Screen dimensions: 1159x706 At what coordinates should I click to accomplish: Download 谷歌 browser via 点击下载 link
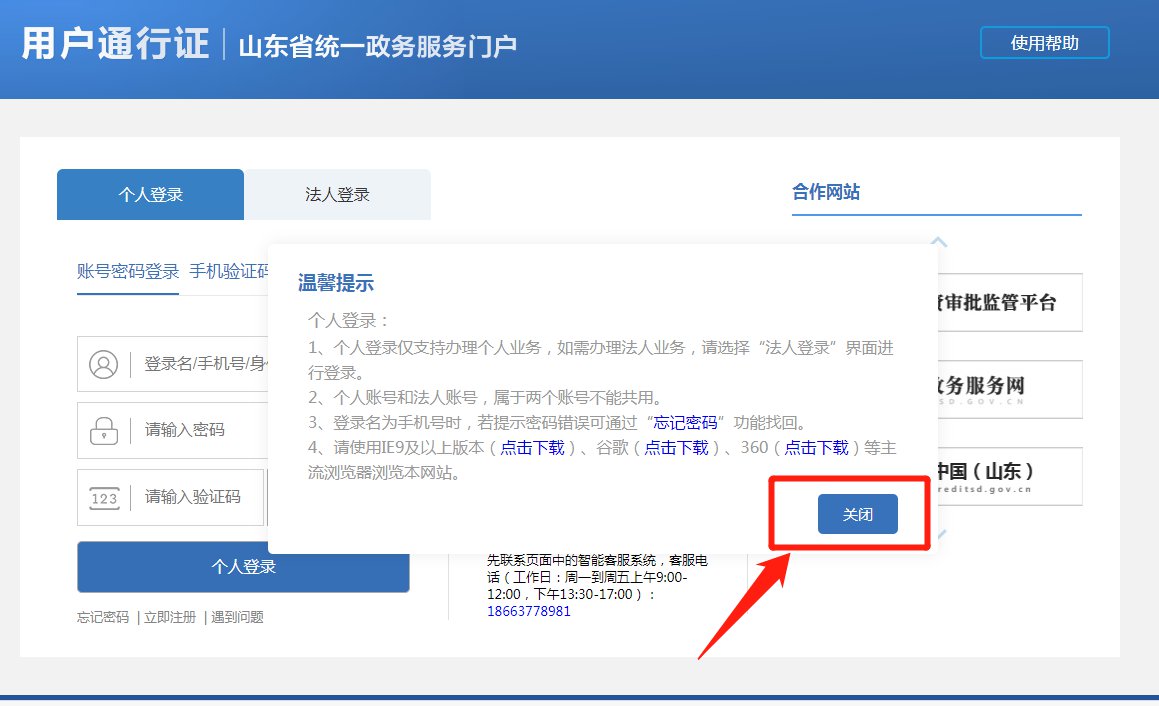(675, 448)
